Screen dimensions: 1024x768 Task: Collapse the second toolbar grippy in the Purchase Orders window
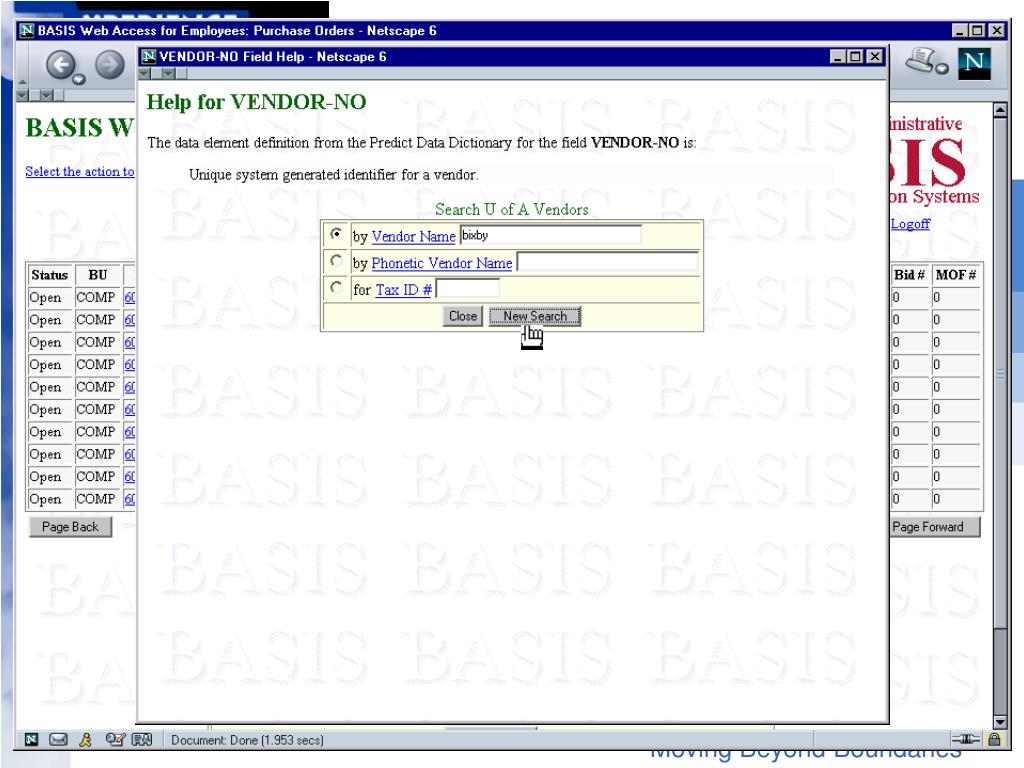tap(46, 96)
